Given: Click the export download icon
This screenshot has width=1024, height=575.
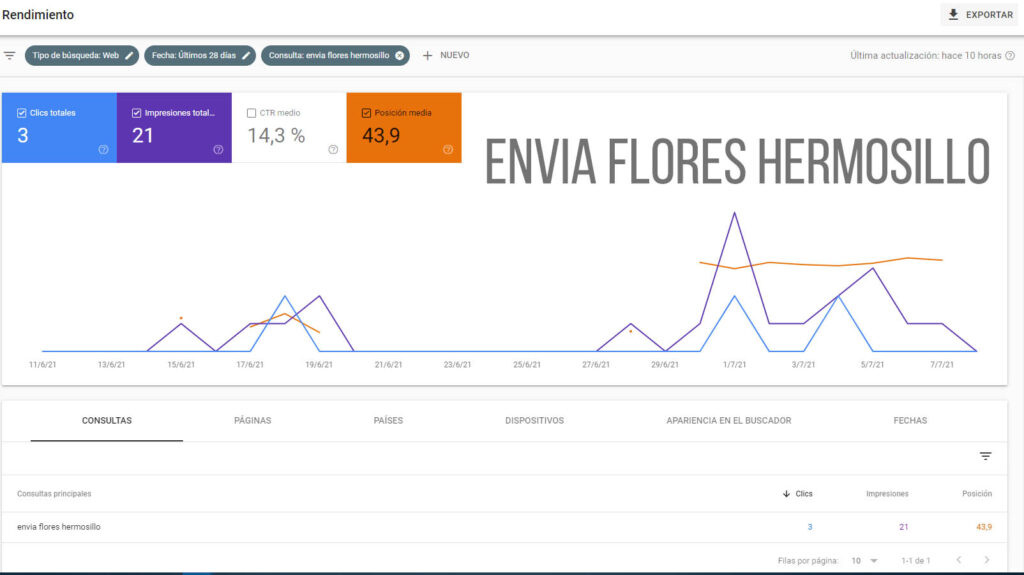Looking at the screenshot, I should coord(953,14).
